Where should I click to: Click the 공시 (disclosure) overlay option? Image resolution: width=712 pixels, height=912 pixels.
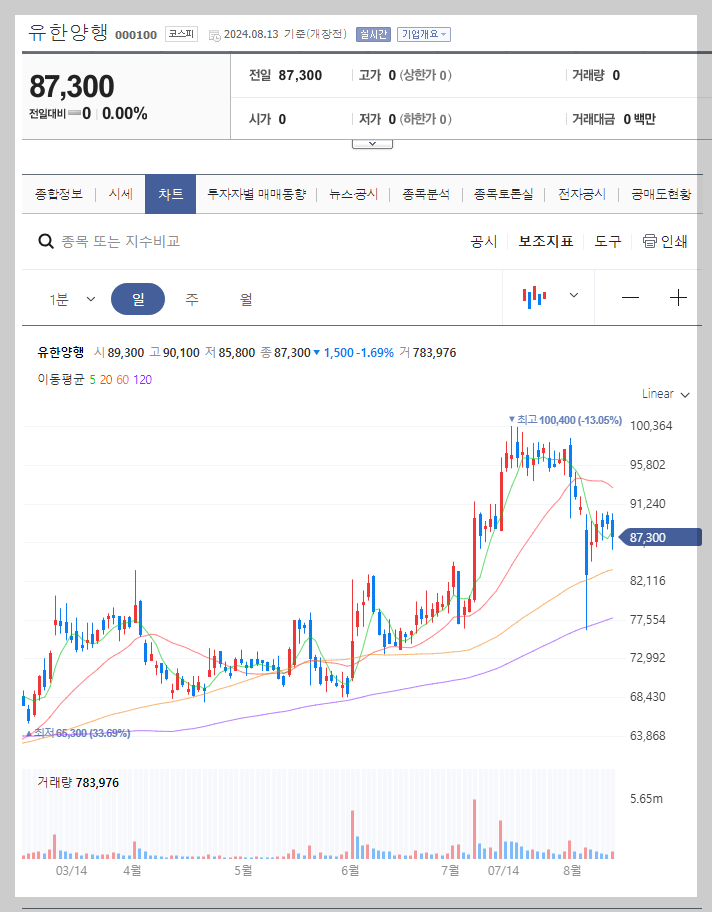(x=483, y=241)
